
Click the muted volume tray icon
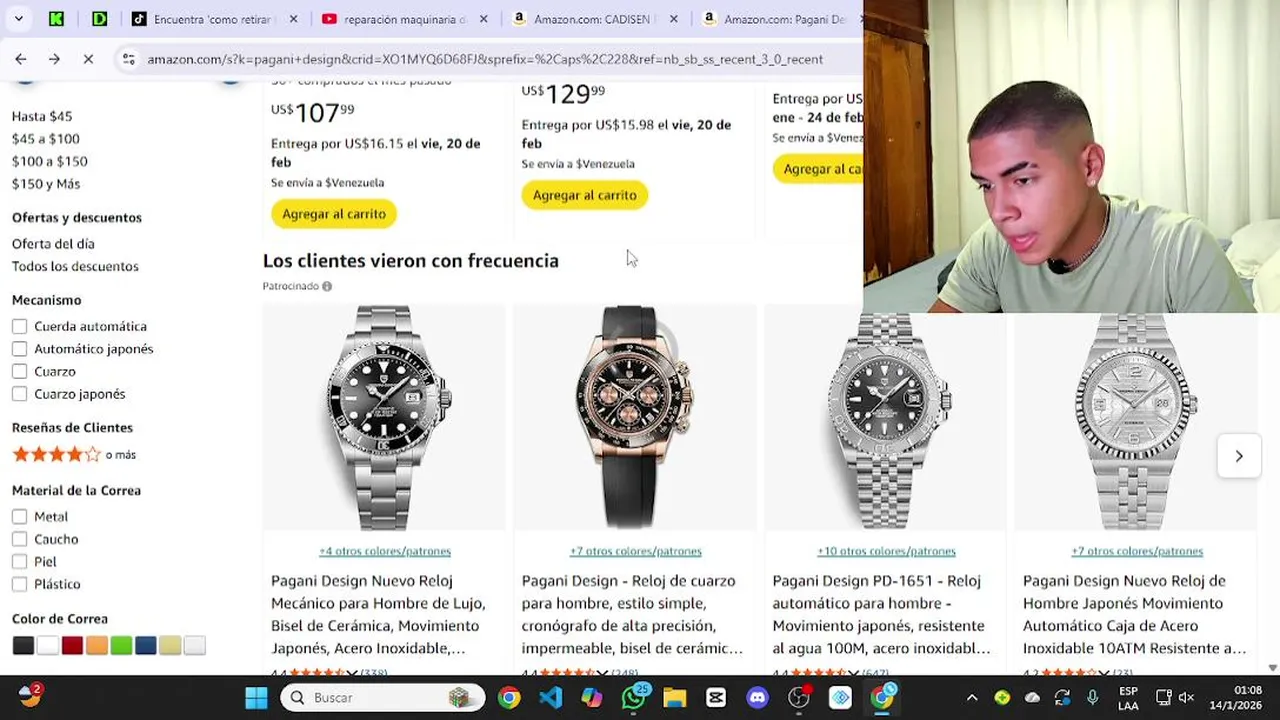coord(1186,697)
